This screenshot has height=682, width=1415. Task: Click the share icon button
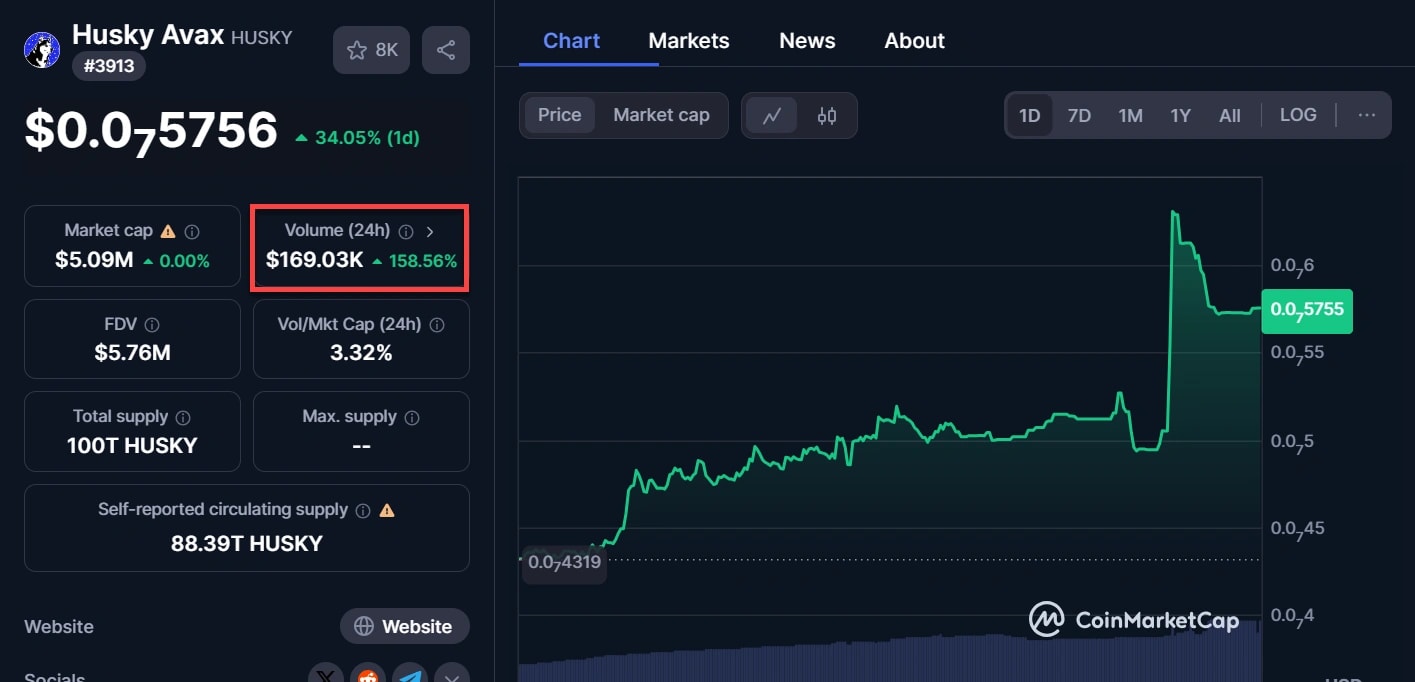[x=446, y=50]
